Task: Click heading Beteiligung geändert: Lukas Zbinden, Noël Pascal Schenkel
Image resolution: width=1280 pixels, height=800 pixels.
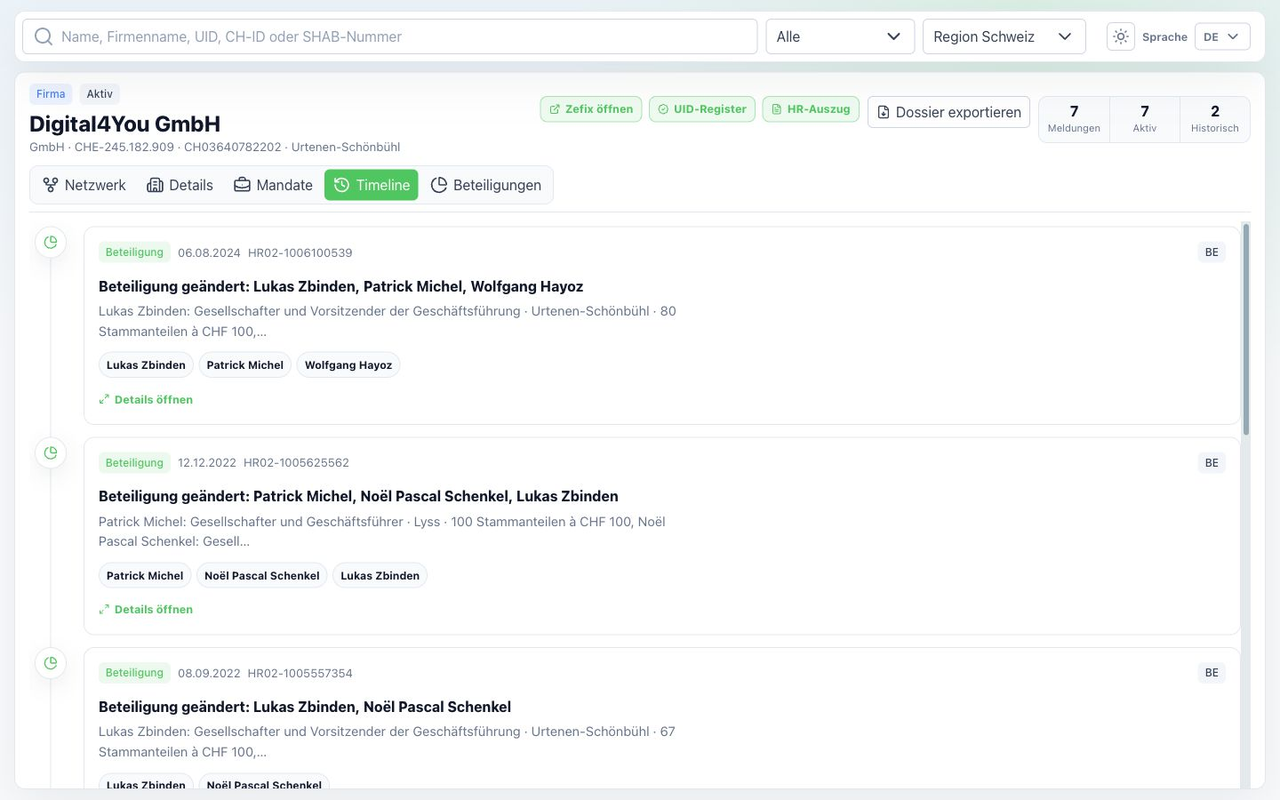Action: coord(305,707)
